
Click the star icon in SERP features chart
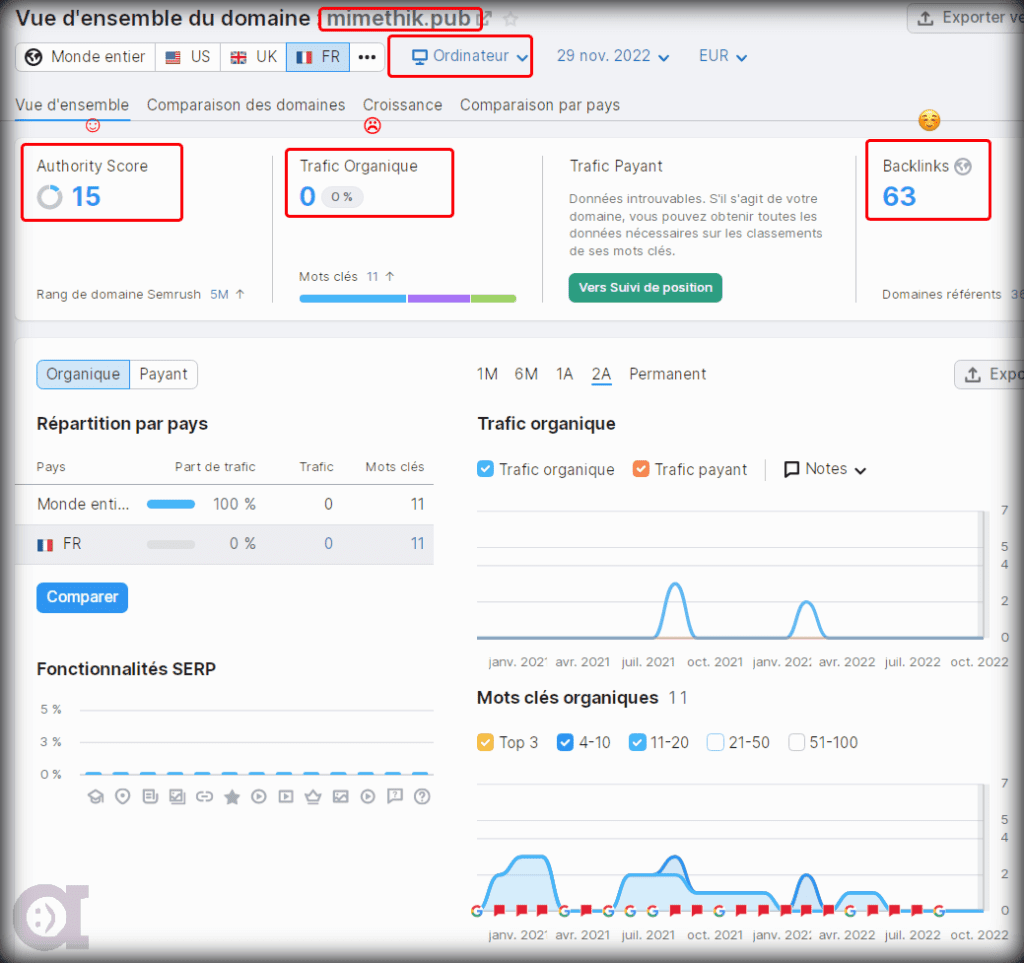(x=232, y=797)
